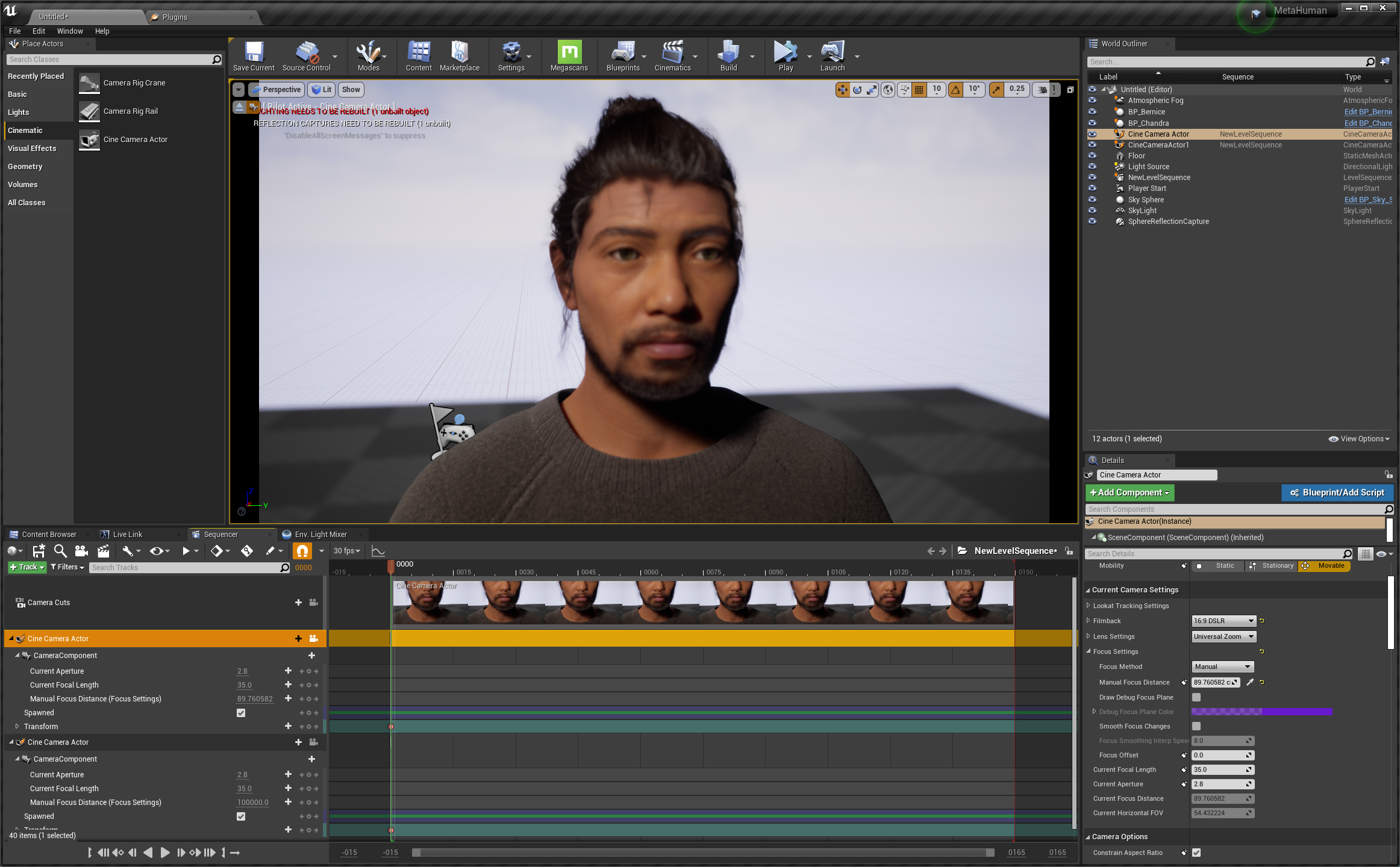
Task: Click the Blueprint/Add Script button
Action: 1337,493
